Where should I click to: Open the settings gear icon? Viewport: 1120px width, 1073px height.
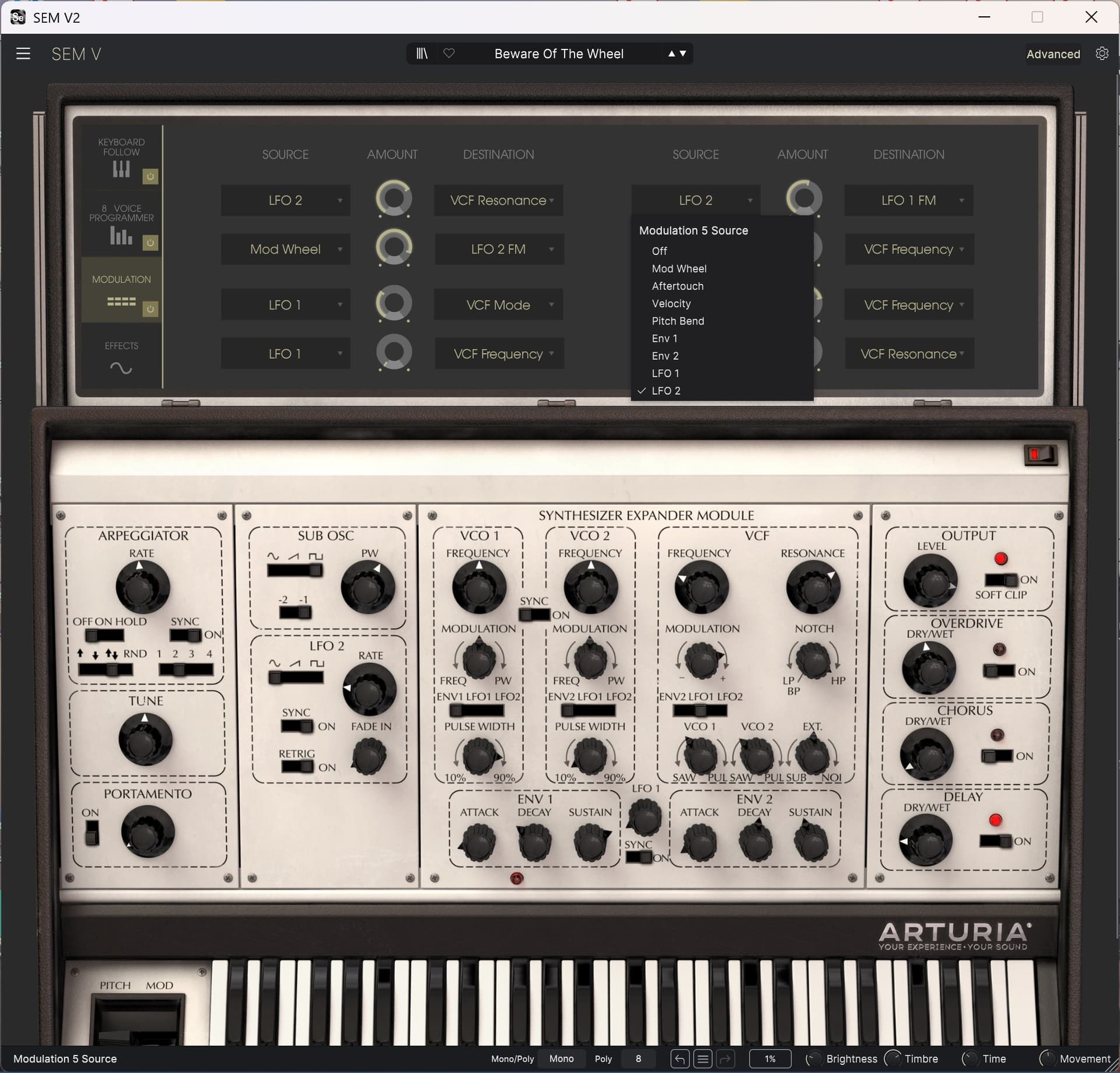(x=1101, y=54)
